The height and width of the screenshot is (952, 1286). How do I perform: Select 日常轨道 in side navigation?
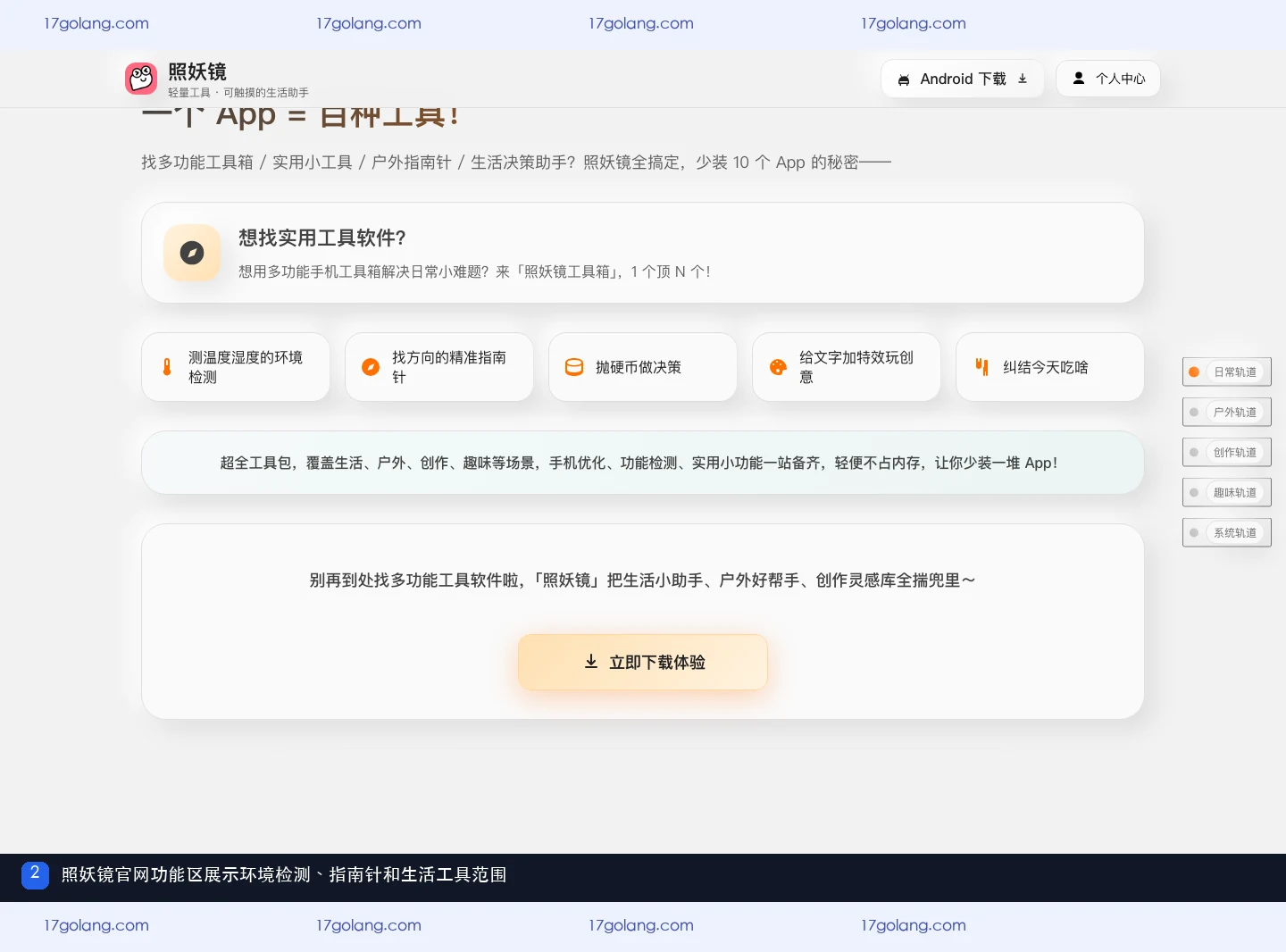[x=1227, y=372]
